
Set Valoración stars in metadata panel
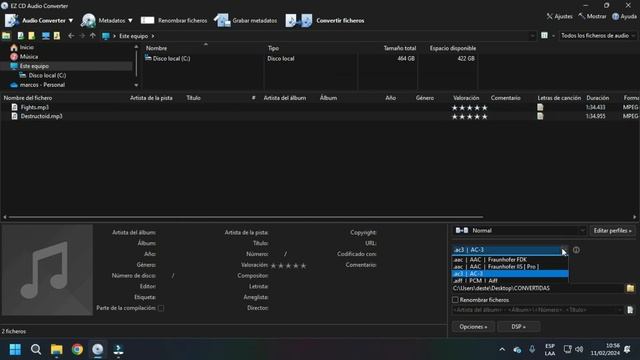point(288,266)
